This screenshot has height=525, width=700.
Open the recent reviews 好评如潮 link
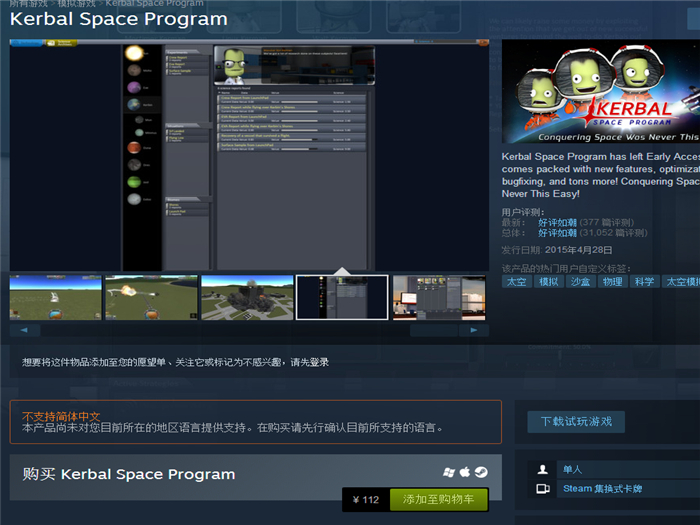pyautogui.click(x=557, y=222)
